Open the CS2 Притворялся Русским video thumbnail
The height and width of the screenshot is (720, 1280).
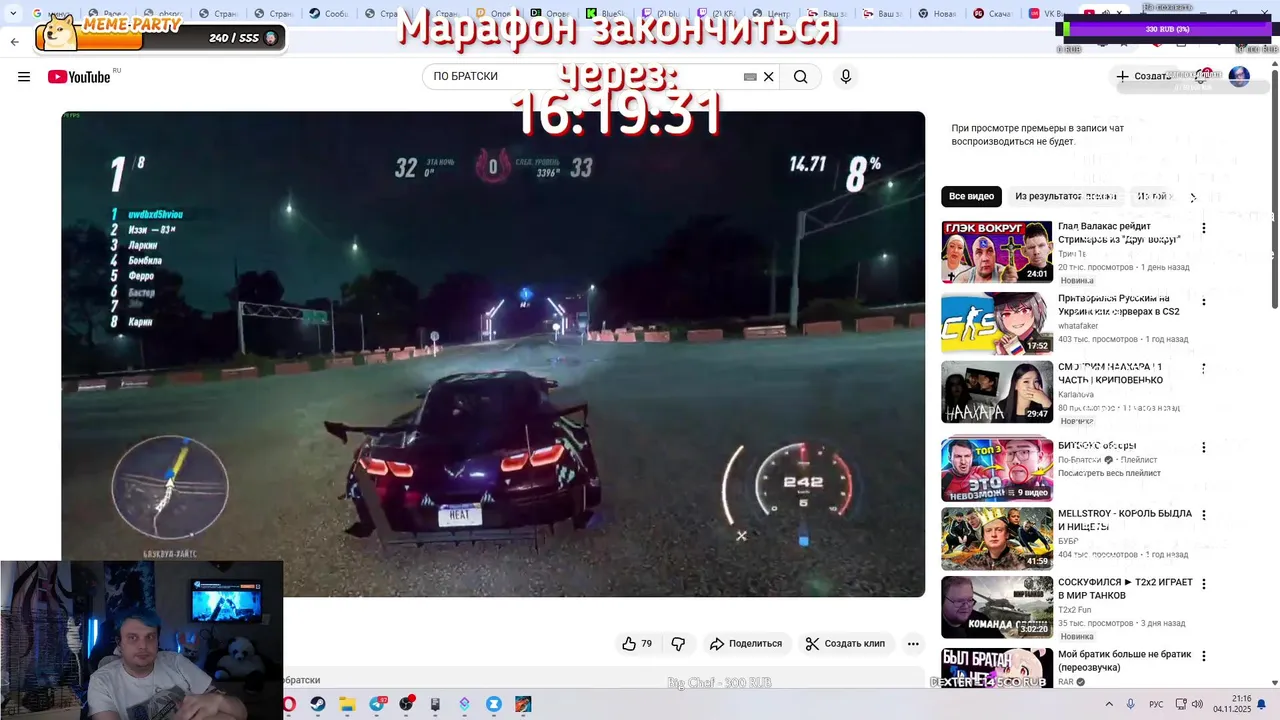pyautogui.click(x=997, y=323)
